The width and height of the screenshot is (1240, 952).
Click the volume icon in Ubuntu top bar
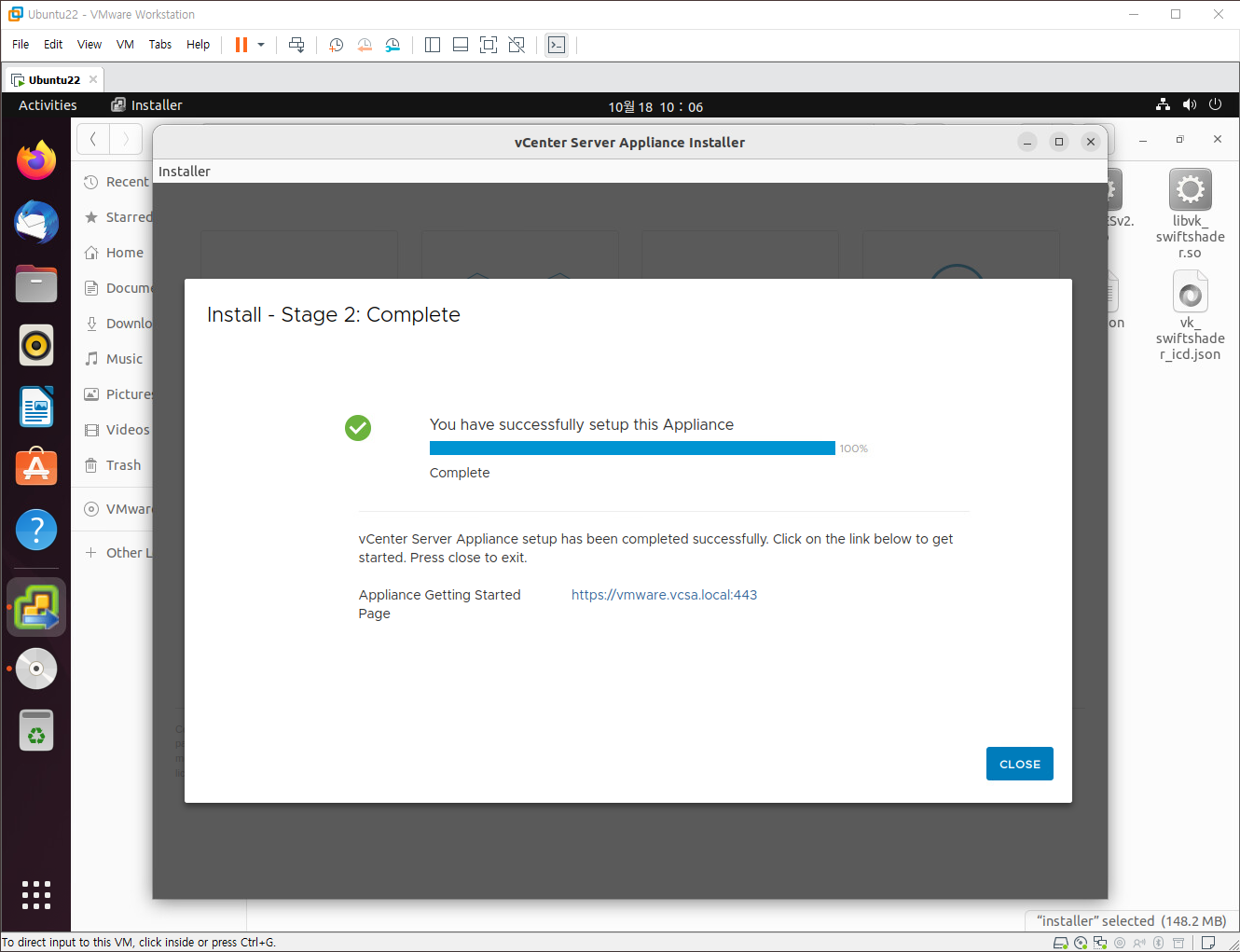[1189, 104]
